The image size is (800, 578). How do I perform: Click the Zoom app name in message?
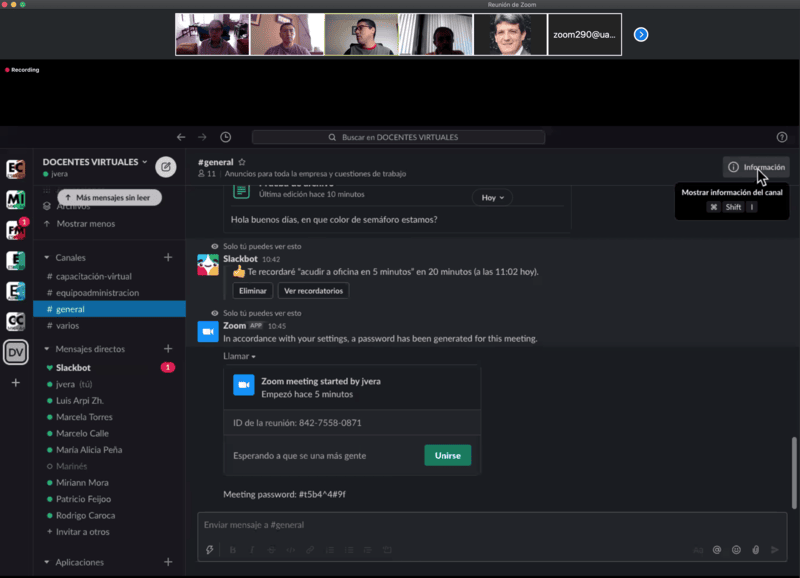(234, 325)
